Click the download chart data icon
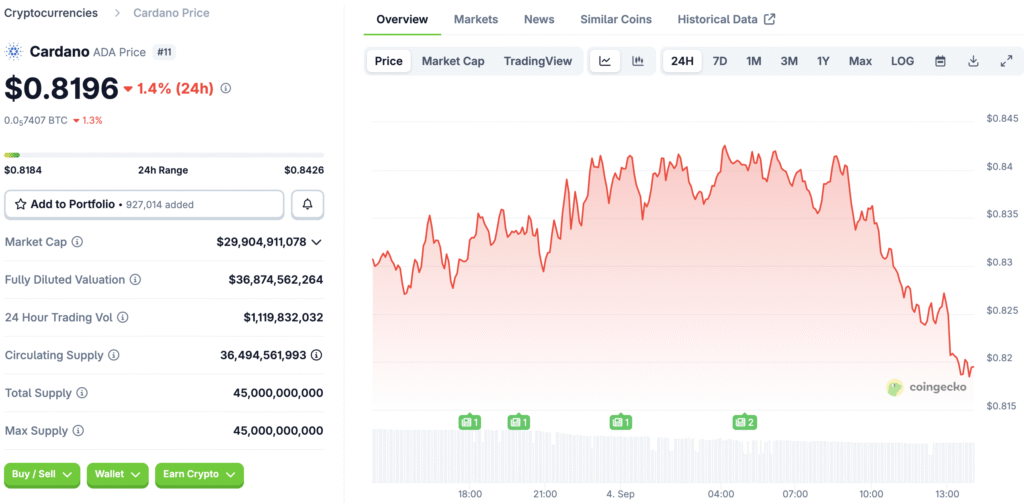The image size is (1024, 503). point(973,61)
